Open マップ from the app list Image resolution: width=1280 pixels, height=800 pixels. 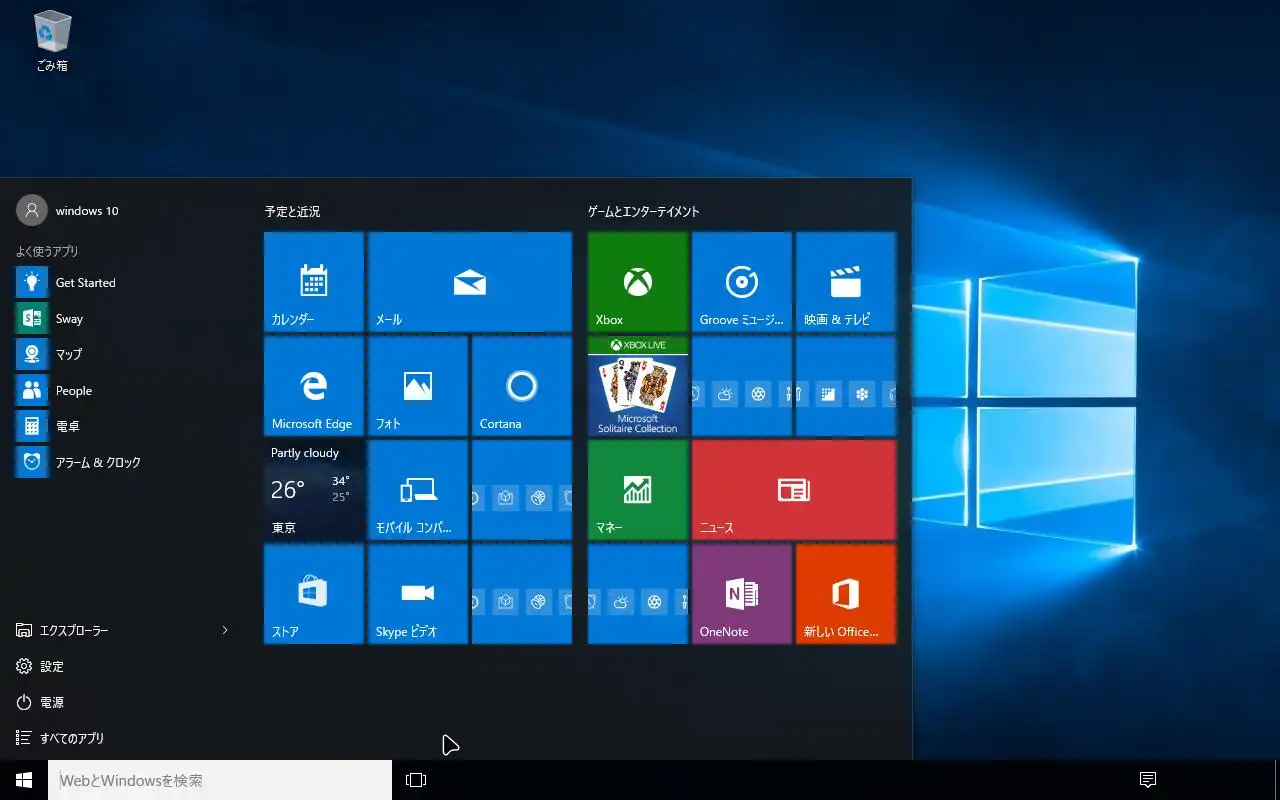point(124,355)
